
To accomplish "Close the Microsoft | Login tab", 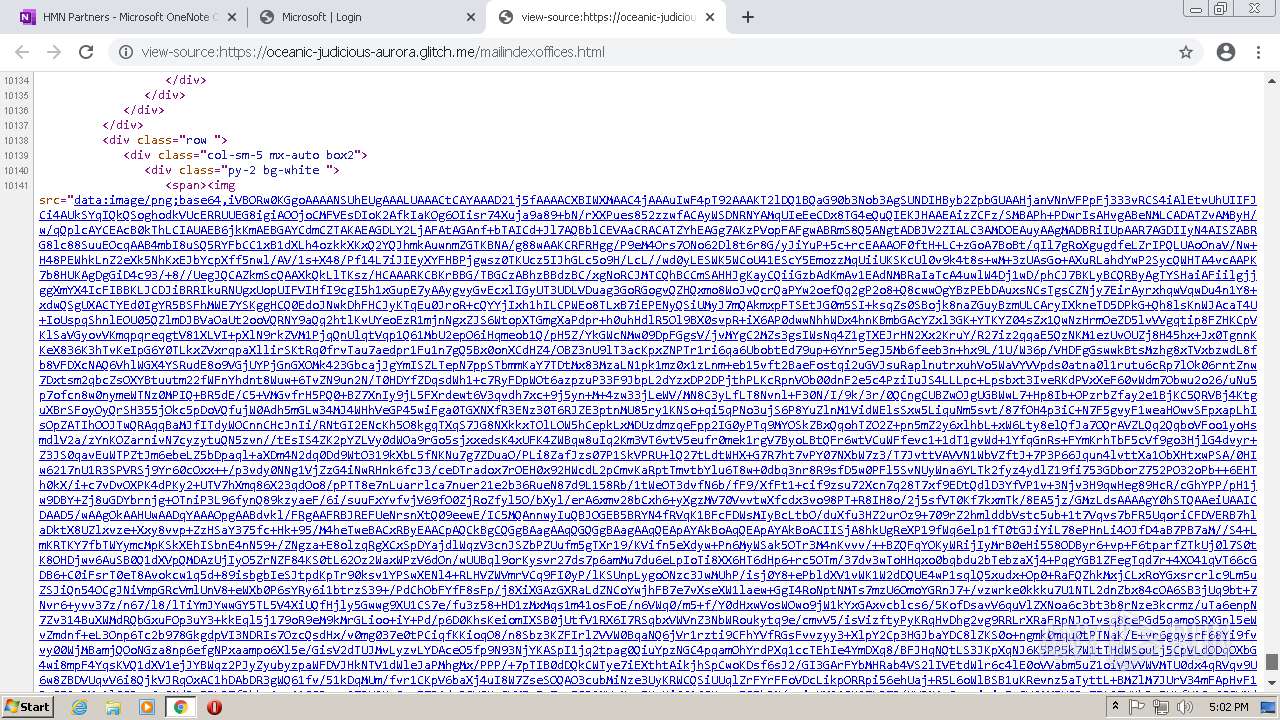I will (471, 17).
